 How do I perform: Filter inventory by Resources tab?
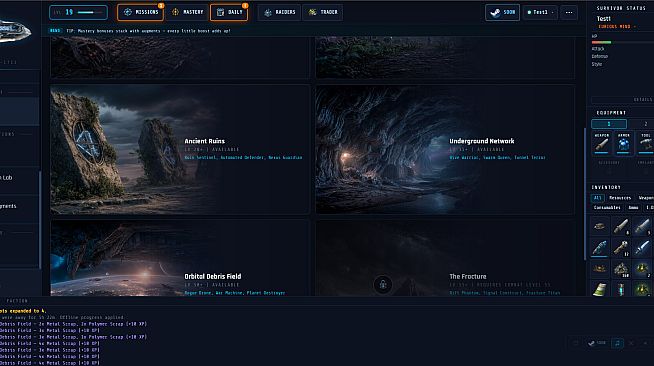pos(620,198)
